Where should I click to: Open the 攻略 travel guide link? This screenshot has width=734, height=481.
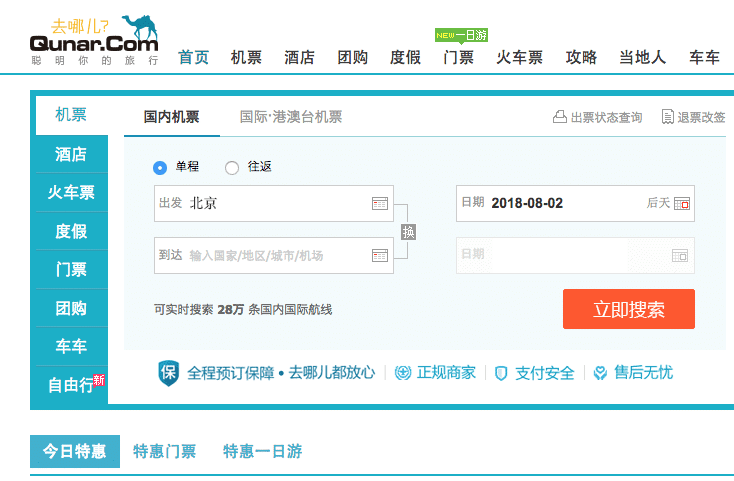[581, 57]
